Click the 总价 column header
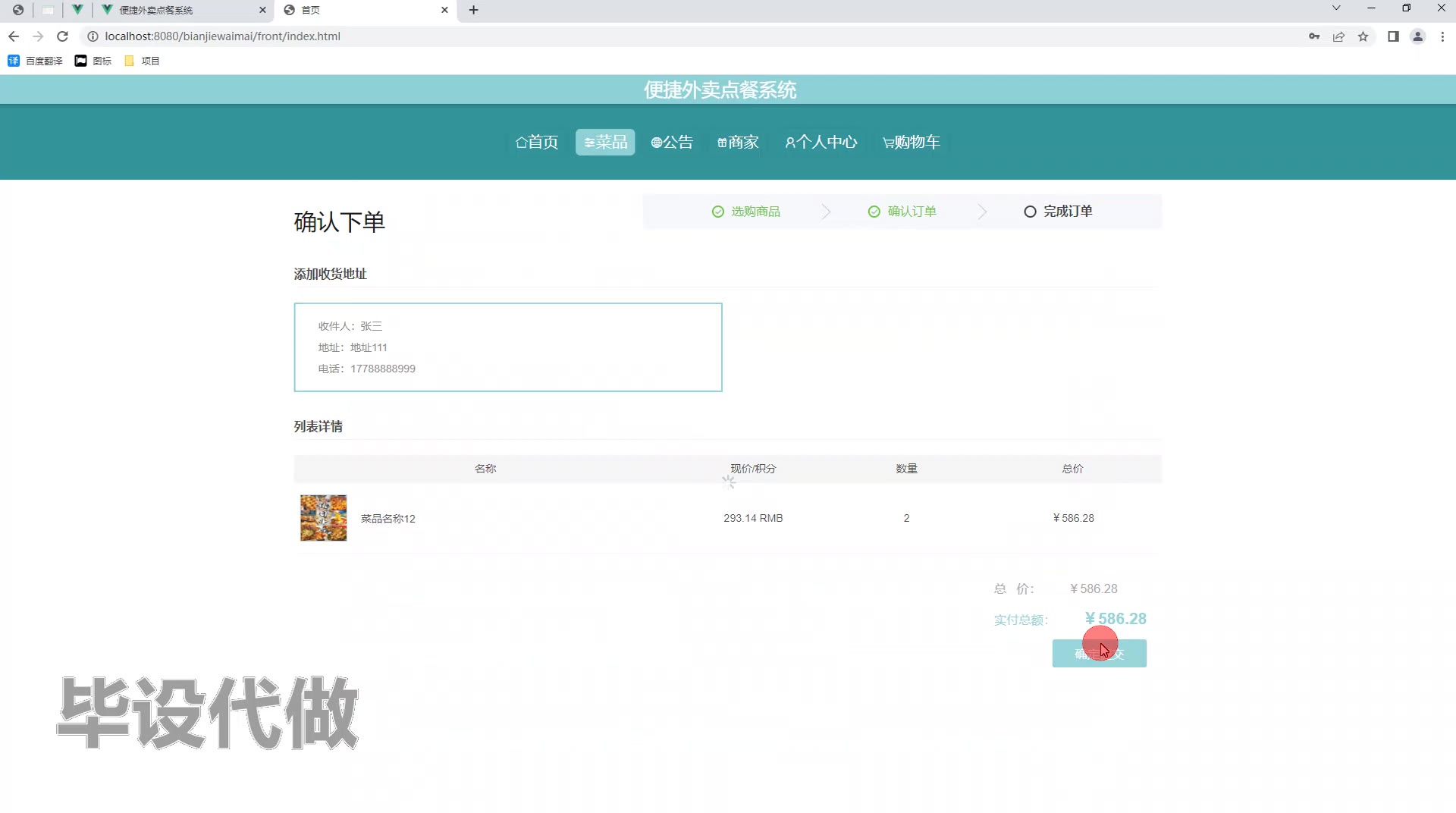 (x=1072, y=469)
